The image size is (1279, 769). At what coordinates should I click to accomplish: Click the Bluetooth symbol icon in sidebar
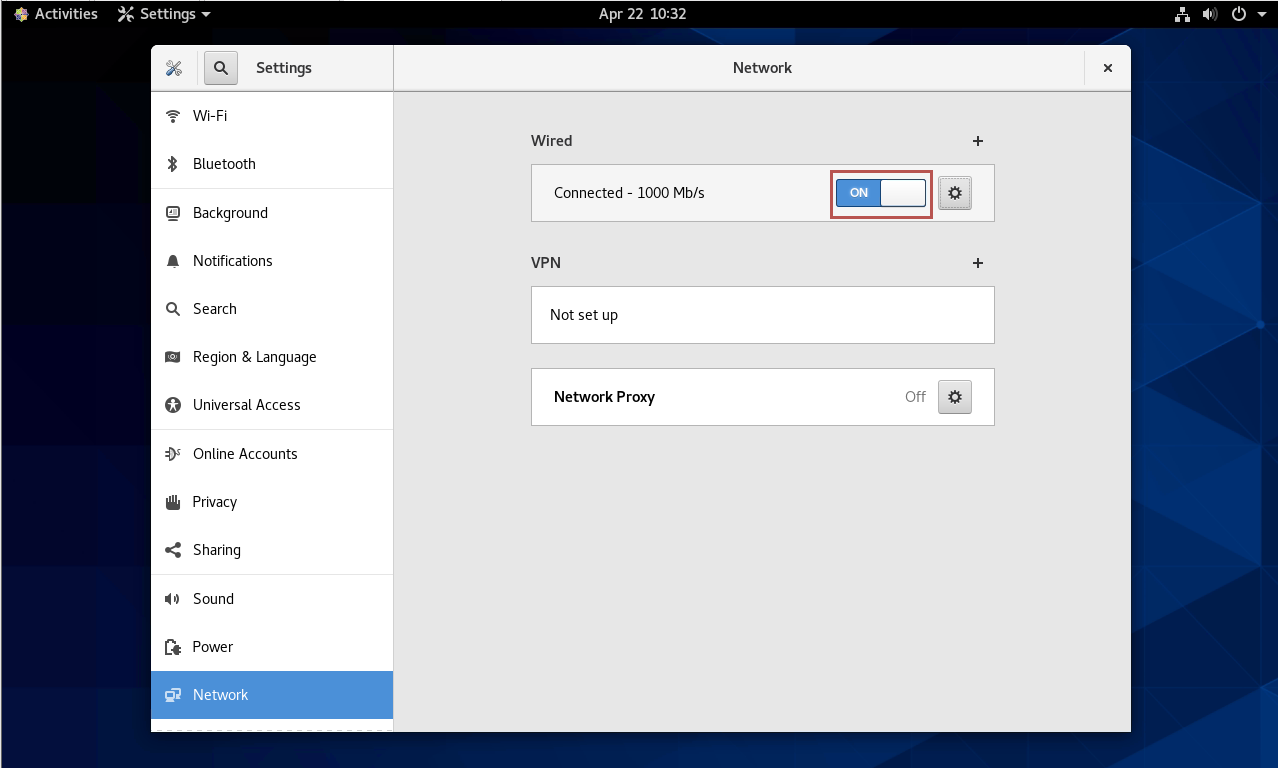173,164
